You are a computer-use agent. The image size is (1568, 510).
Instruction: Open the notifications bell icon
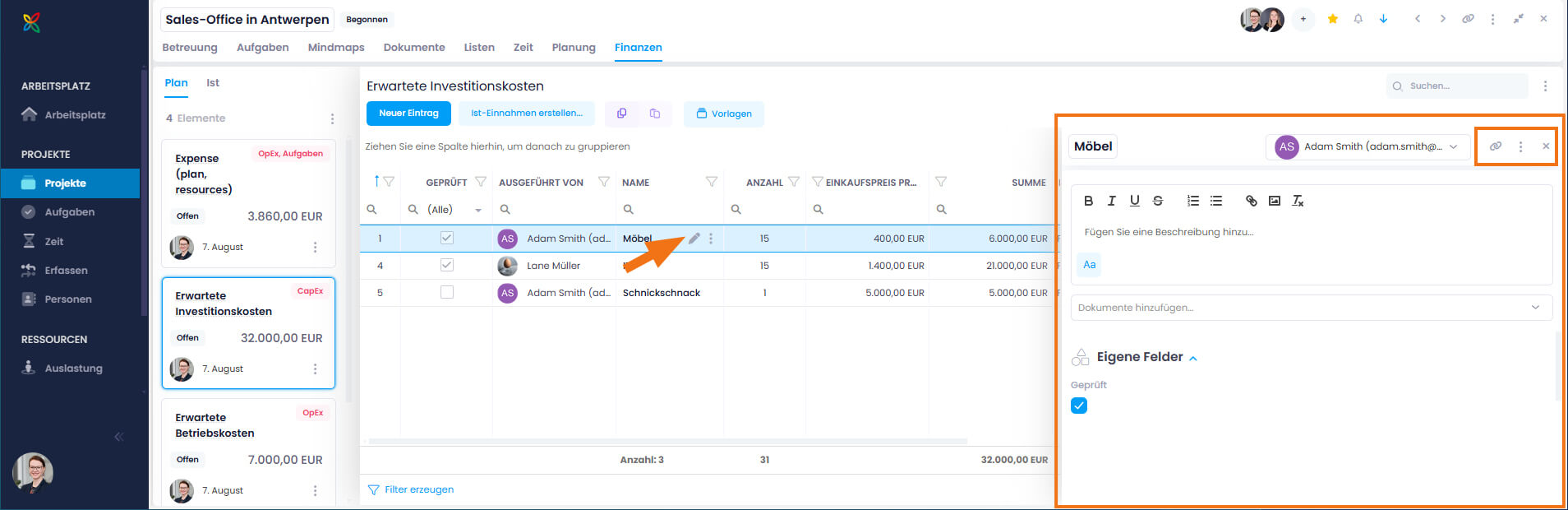(x=1358, y=19)
